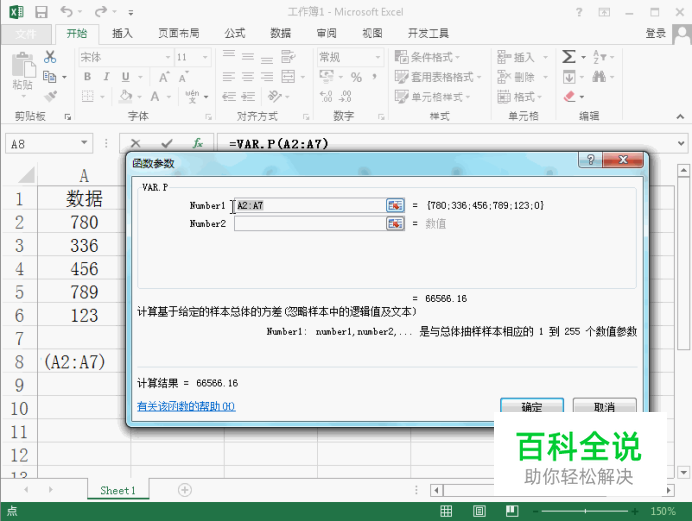
Task: Switch to the 开发工具 tab
Action: (428, 34)
